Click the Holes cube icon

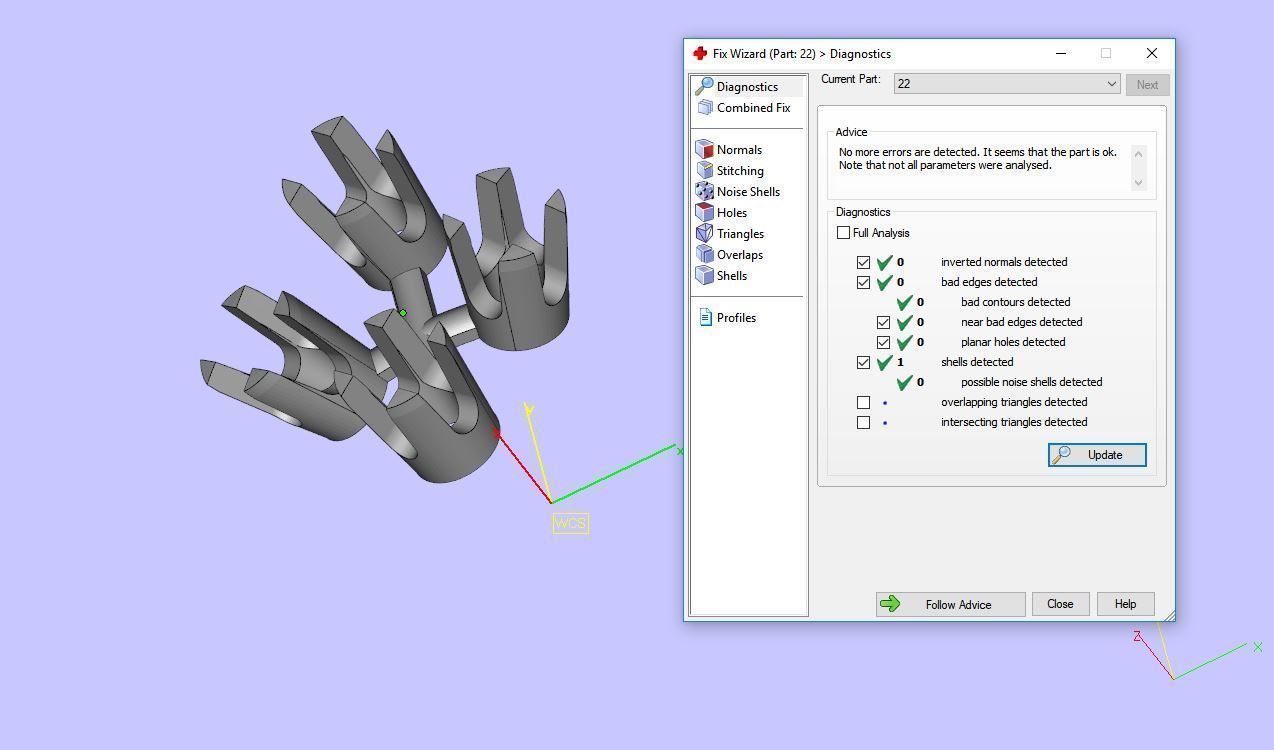click(x=704, y=213)
